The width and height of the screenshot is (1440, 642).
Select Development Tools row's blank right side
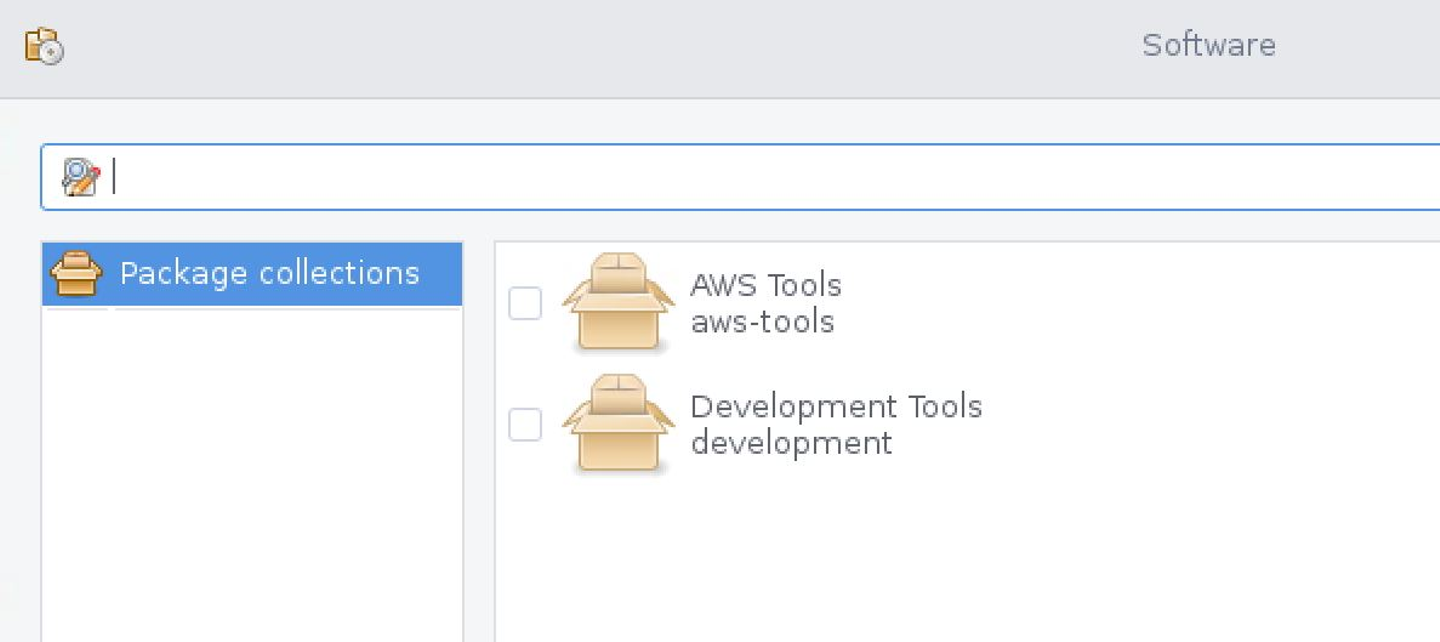(1200, 424)
